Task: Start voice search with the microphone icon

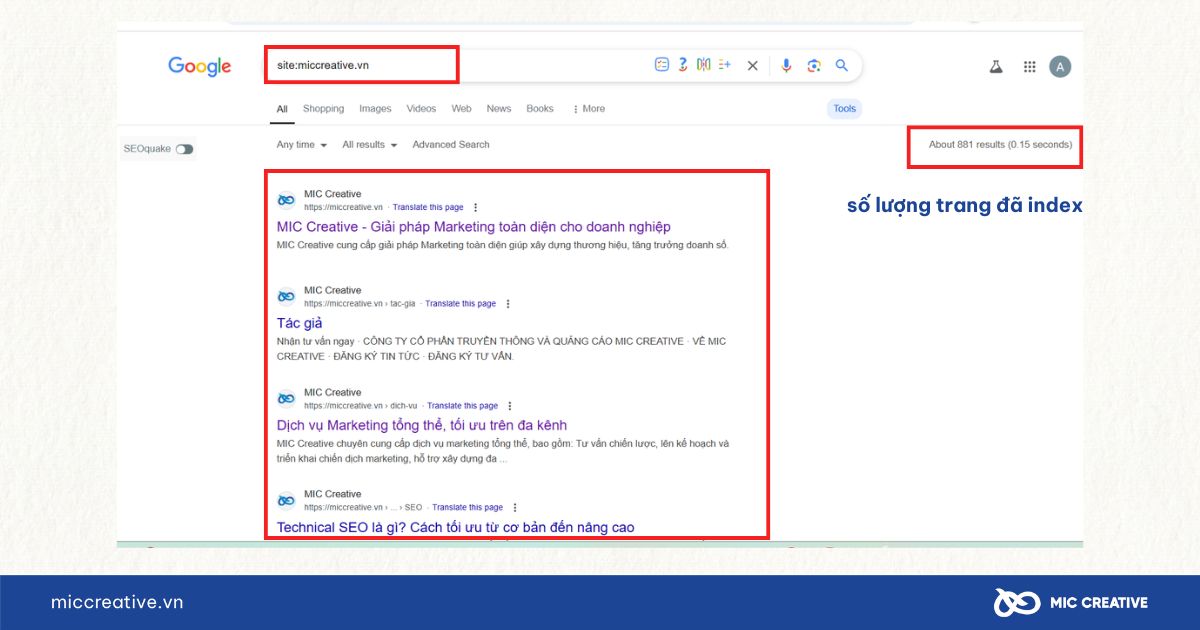Action: [x=786, y=65]
